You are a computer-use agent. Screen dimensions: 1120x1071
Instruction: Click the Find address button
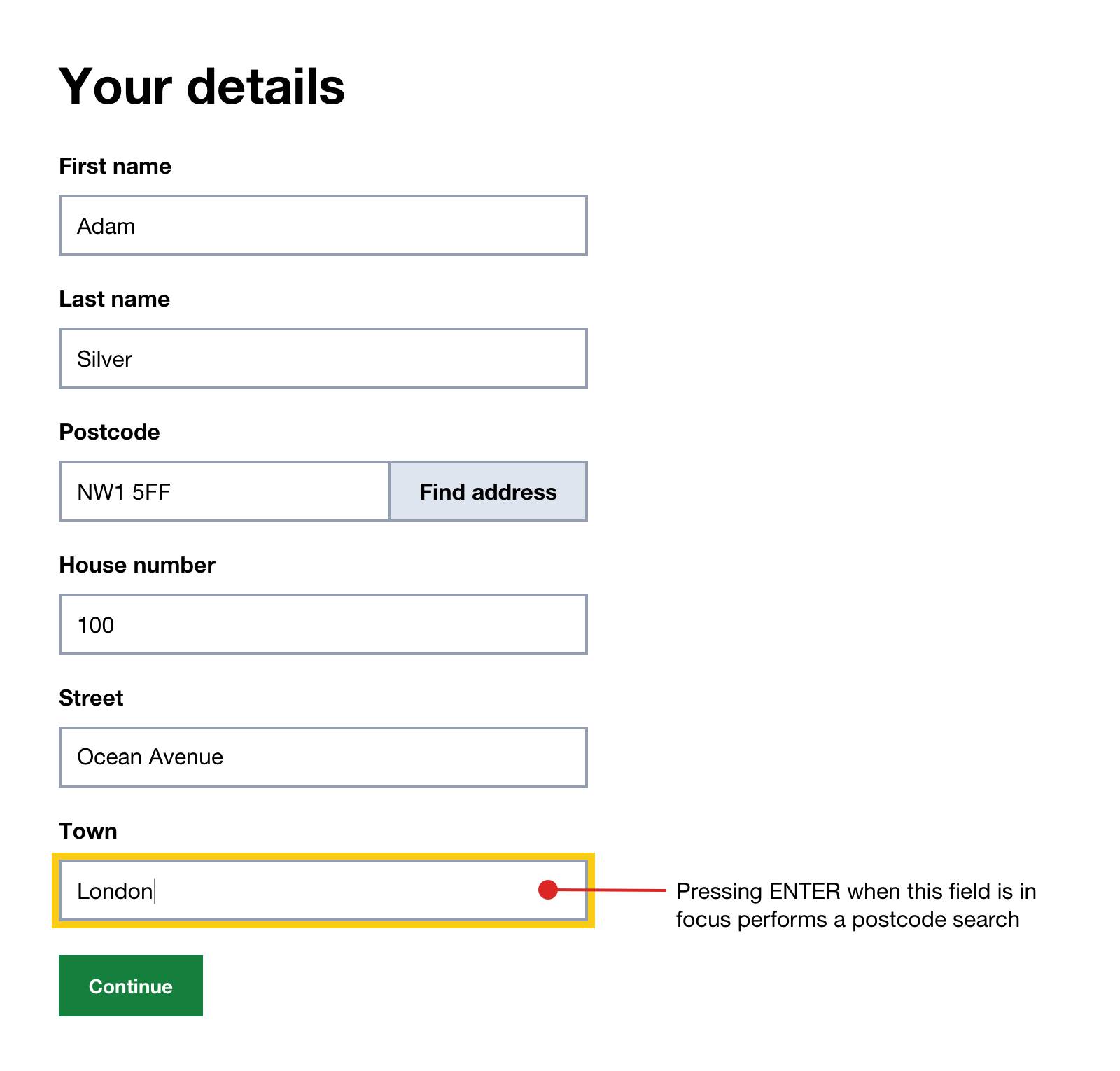point(488,492)
